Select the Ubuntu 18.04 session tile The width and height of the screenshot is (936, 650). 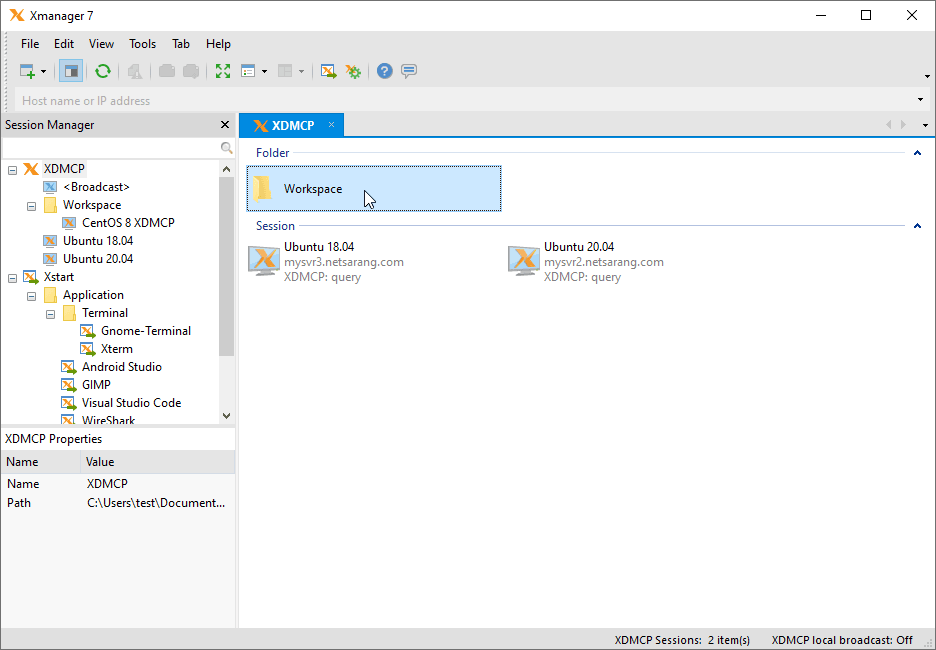pyautogui.click(x=326, y=261)
